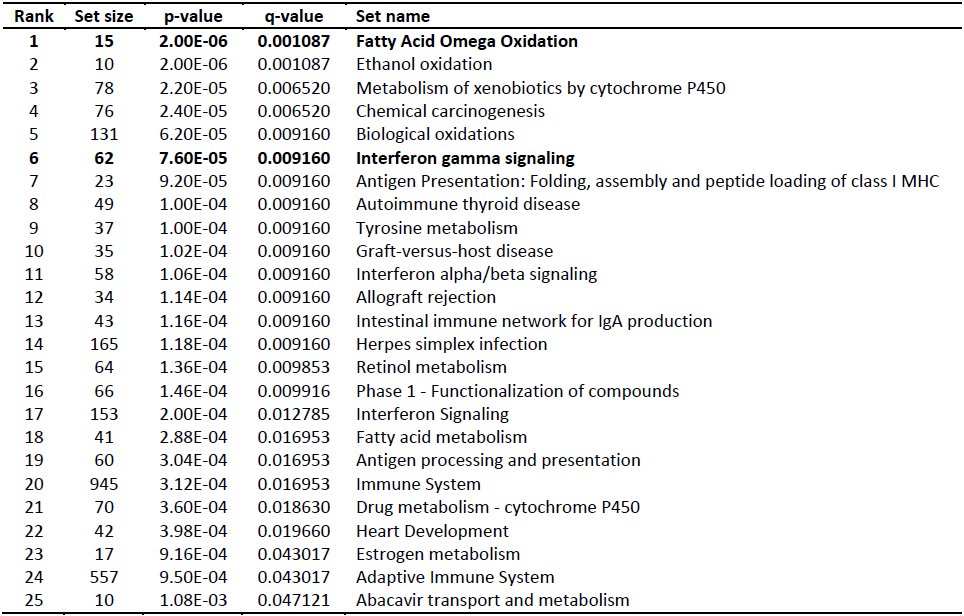Click q-value 0.009916
Image resolution: width=964 pixels, height=616 pixels.
pyautogui.click(x=294, y=391)
